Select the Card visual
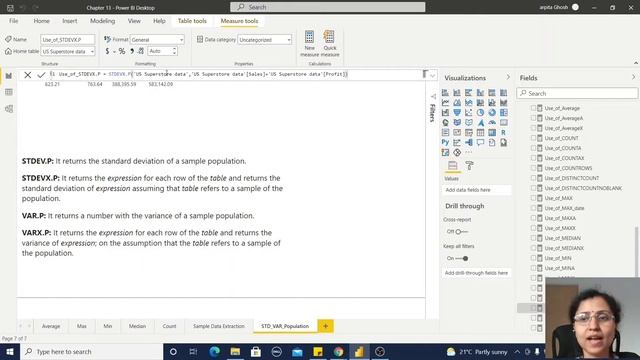640x360 pixels. [x=504, y=122]
